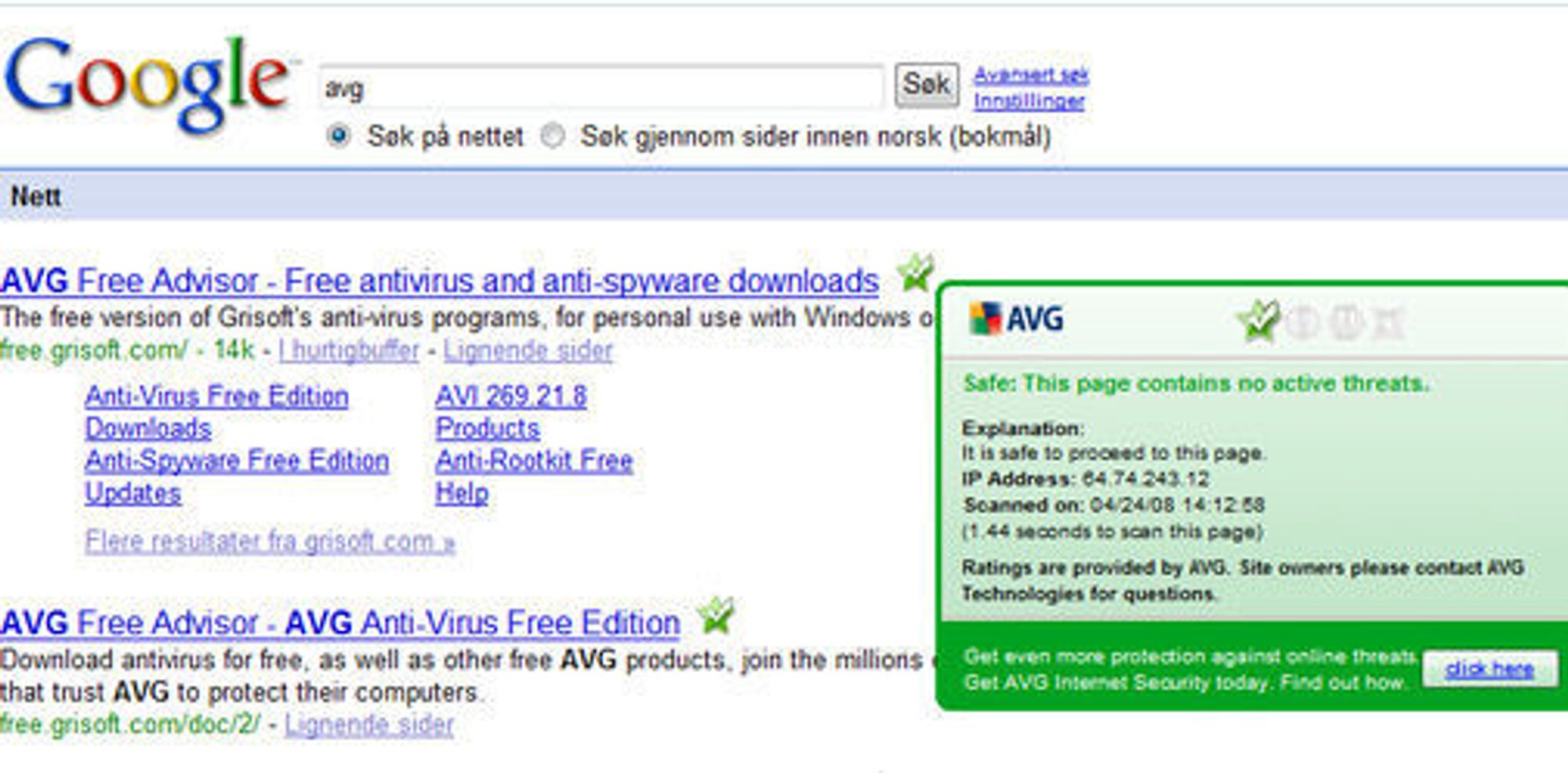
Task: Open 'Flere resultater fra grisoft.com' link
Action: pos(270,541)
